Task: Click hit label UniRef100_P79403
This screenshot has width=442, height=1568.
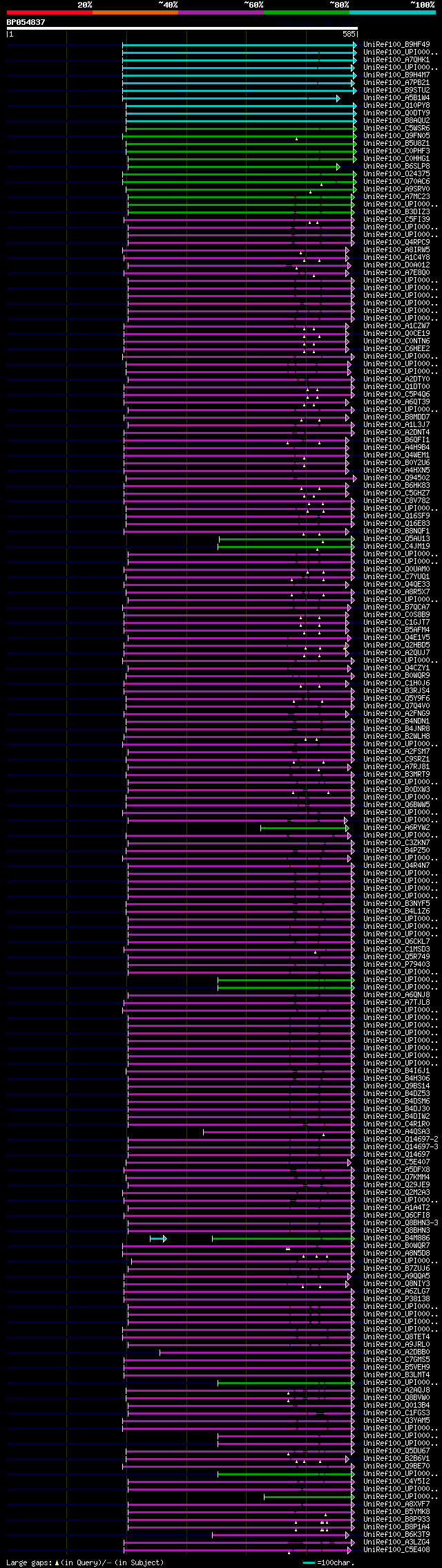Action: [x=396, y=964]
